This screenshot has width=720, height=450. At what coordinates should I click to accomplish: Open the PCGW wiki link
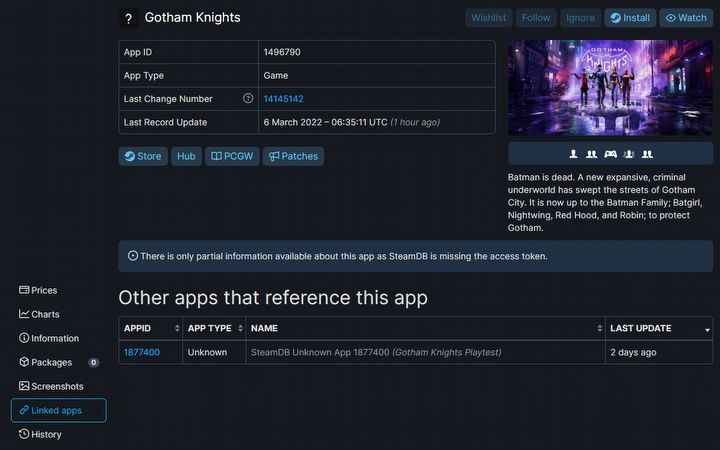click(x=230, y=156)
